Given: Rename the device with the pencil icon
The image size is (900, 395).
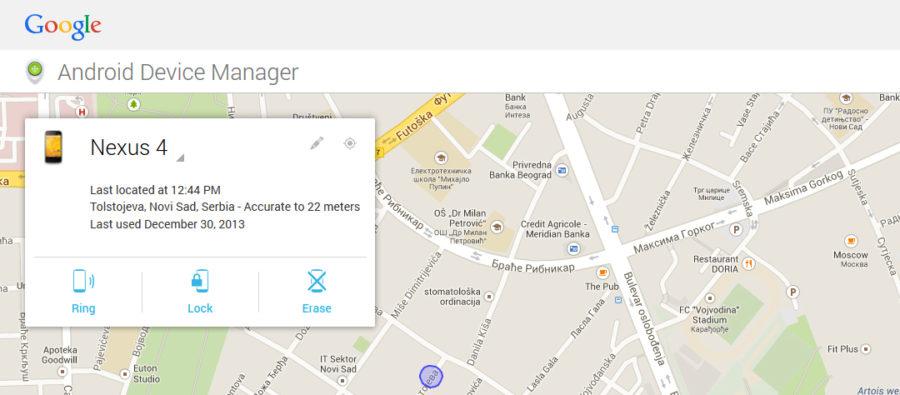Looking at the screenshot, I should pyautogui.click(x=317, y=143).
